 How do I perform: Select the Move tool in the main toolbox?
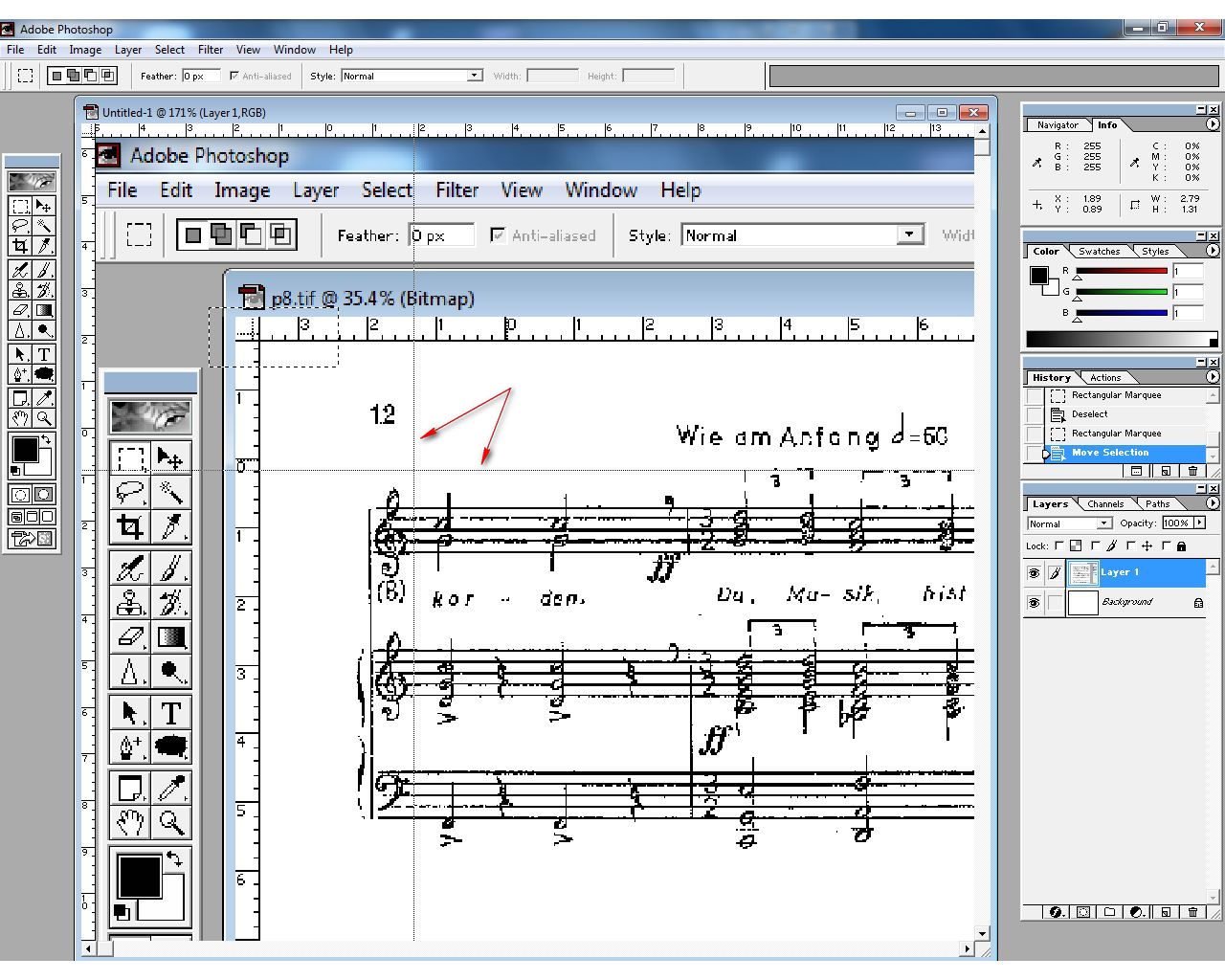pos(43,206)
